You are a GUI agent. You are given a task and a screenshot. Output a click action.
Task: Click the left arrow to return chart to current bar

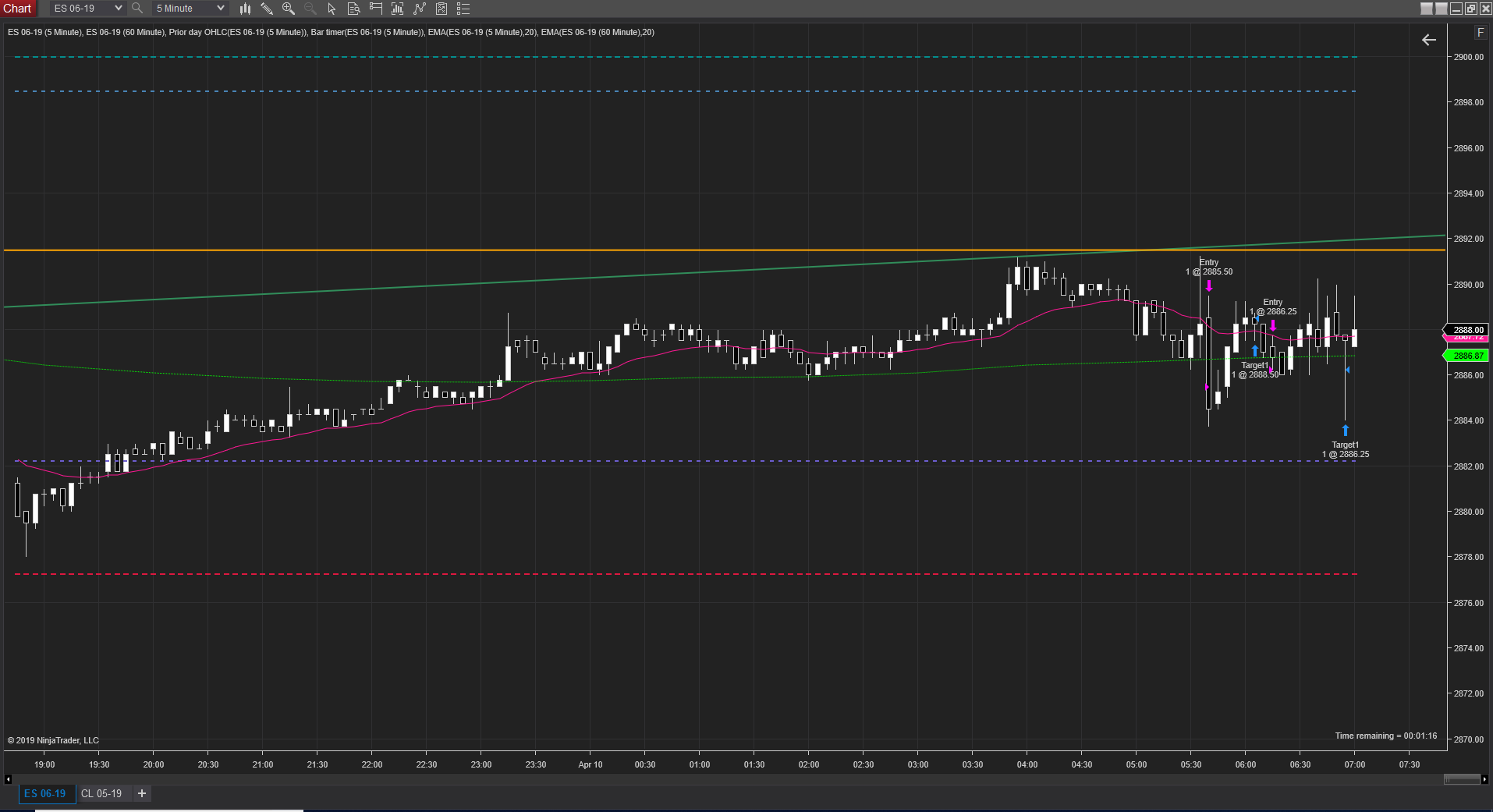(x=1429, y=40)
